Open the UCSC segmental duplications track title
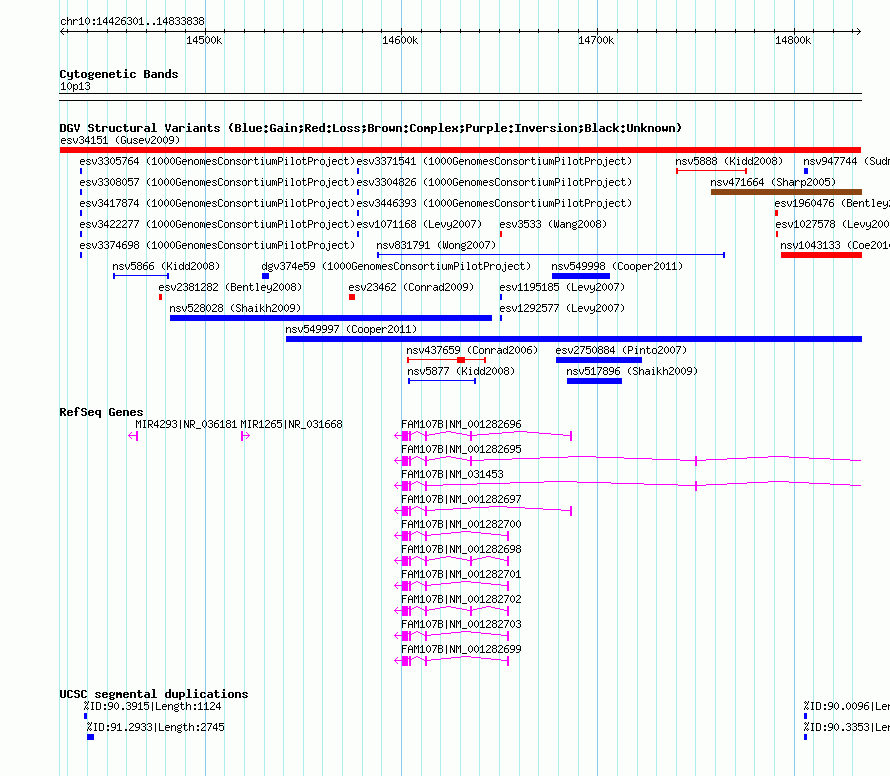This screenshot has height=776, width=890. pyautogui.click(x=154, y=694)
